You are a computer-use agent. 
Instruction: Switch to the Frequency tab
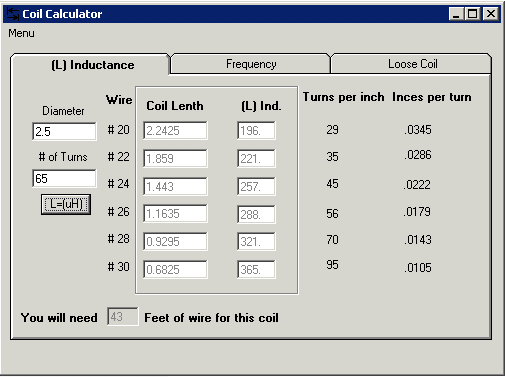coord(251,64)
